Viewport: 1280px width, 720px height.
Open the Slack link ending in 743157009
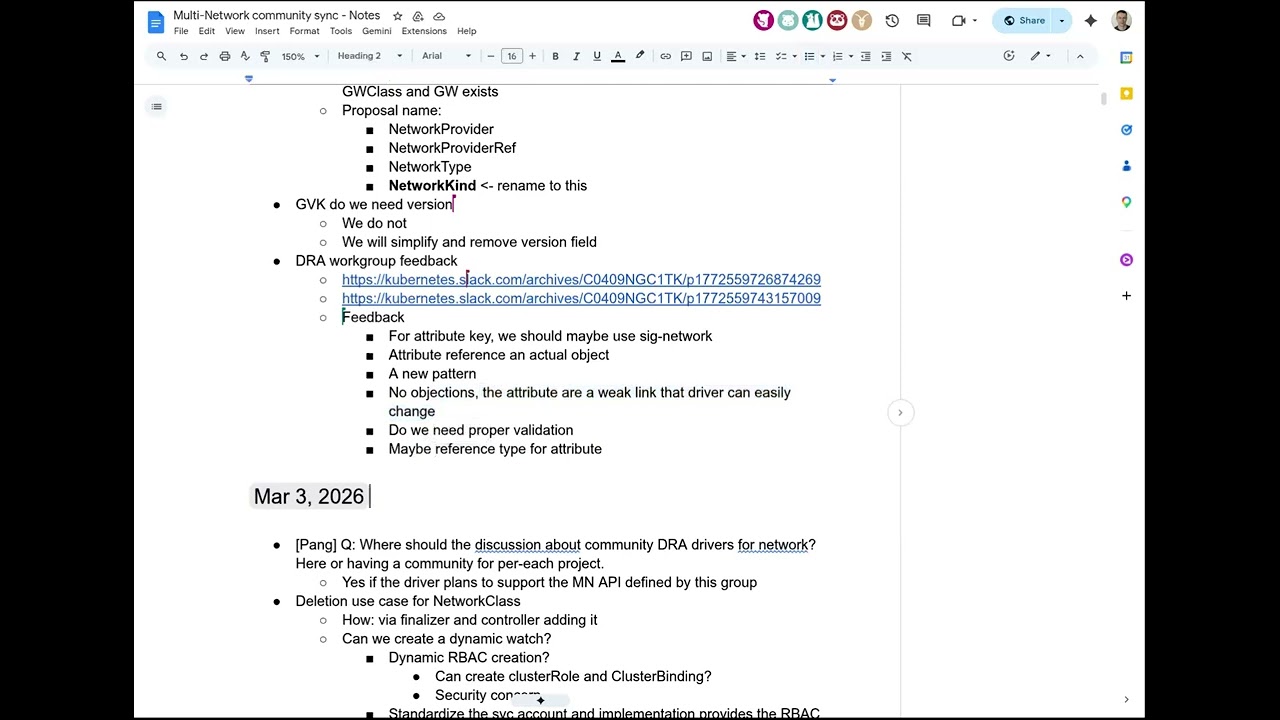581,298
